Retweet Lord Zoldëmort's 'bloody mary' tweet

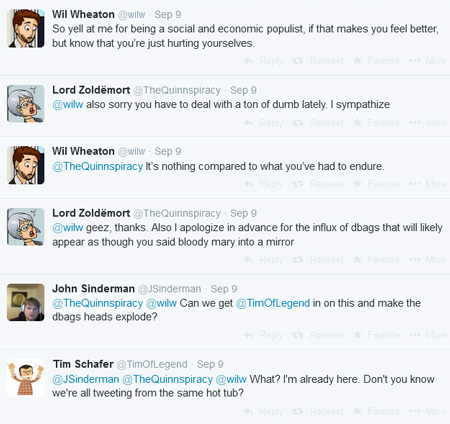318,259
